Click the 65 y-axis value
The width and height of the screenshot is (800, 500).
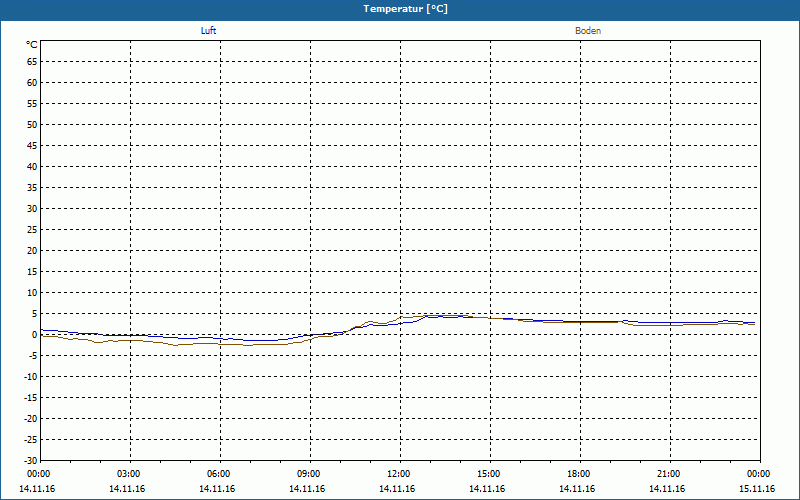coord(32,62)
